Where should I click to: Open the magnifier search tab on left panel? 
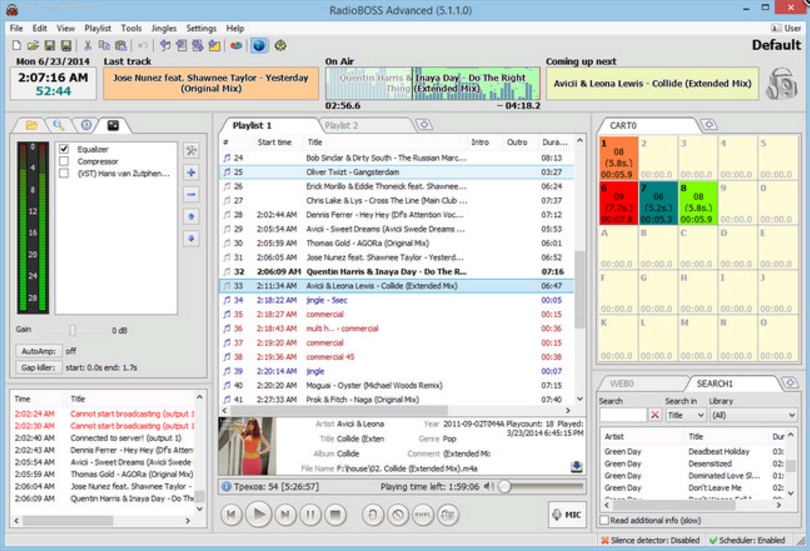(x=58, y=125)
